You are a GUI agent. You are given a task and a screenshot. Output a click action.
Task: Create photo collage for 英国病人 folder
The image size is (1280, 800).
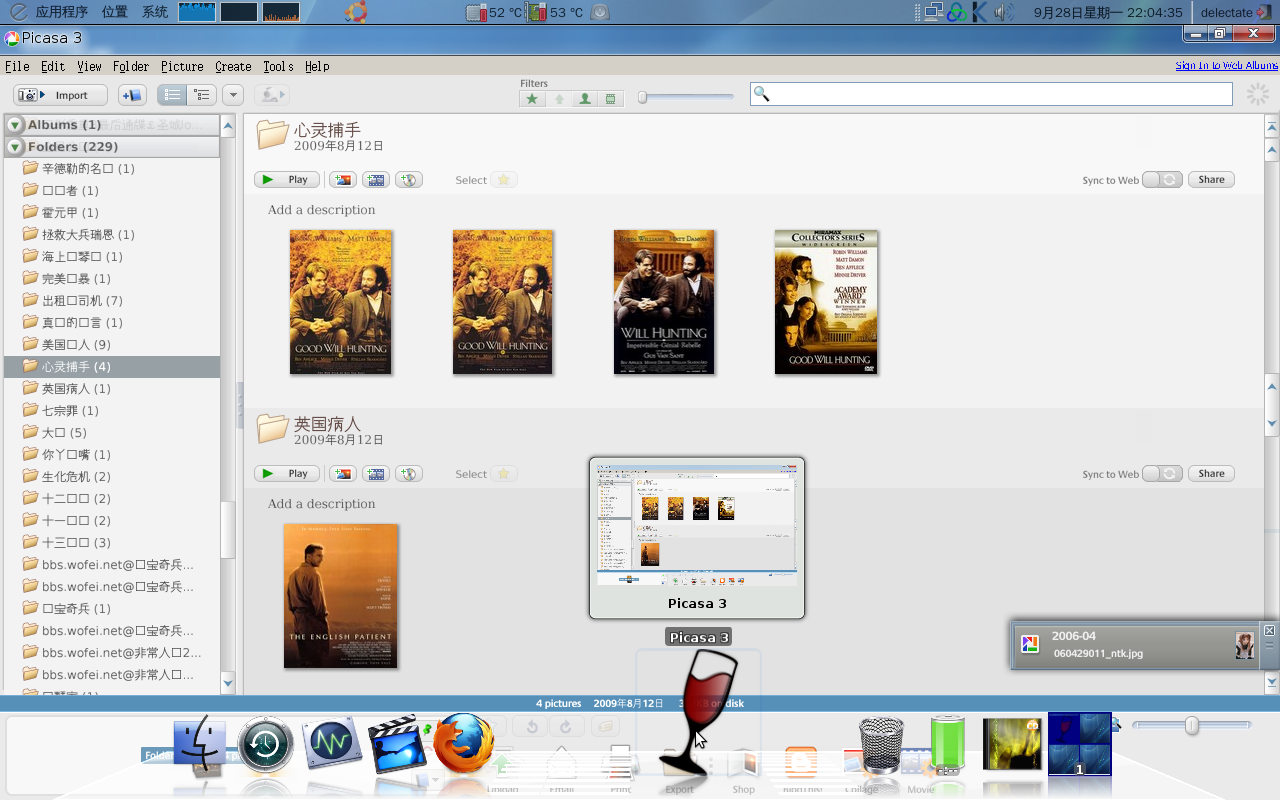(343, 474)
